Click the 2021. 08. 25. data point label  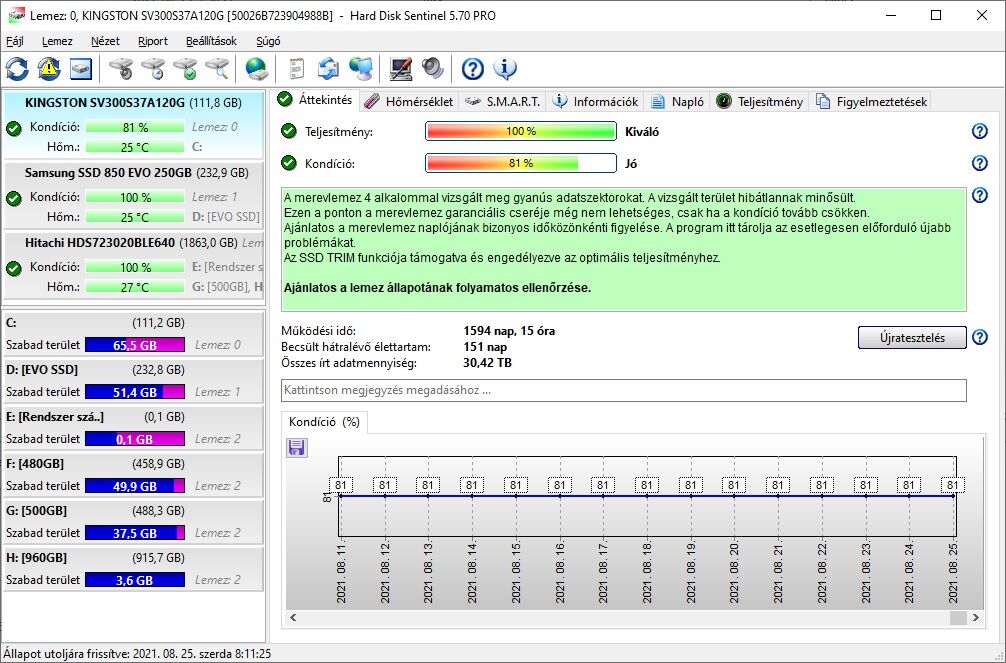point(953,485)
